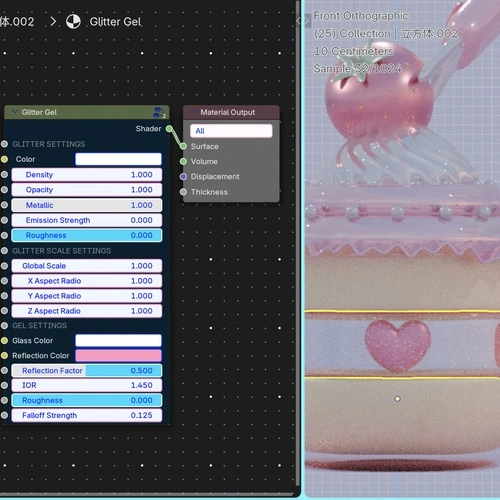500x500 pixels.
Task: Collapse the Glitter Gel node
Action: [x=15, y=112]
